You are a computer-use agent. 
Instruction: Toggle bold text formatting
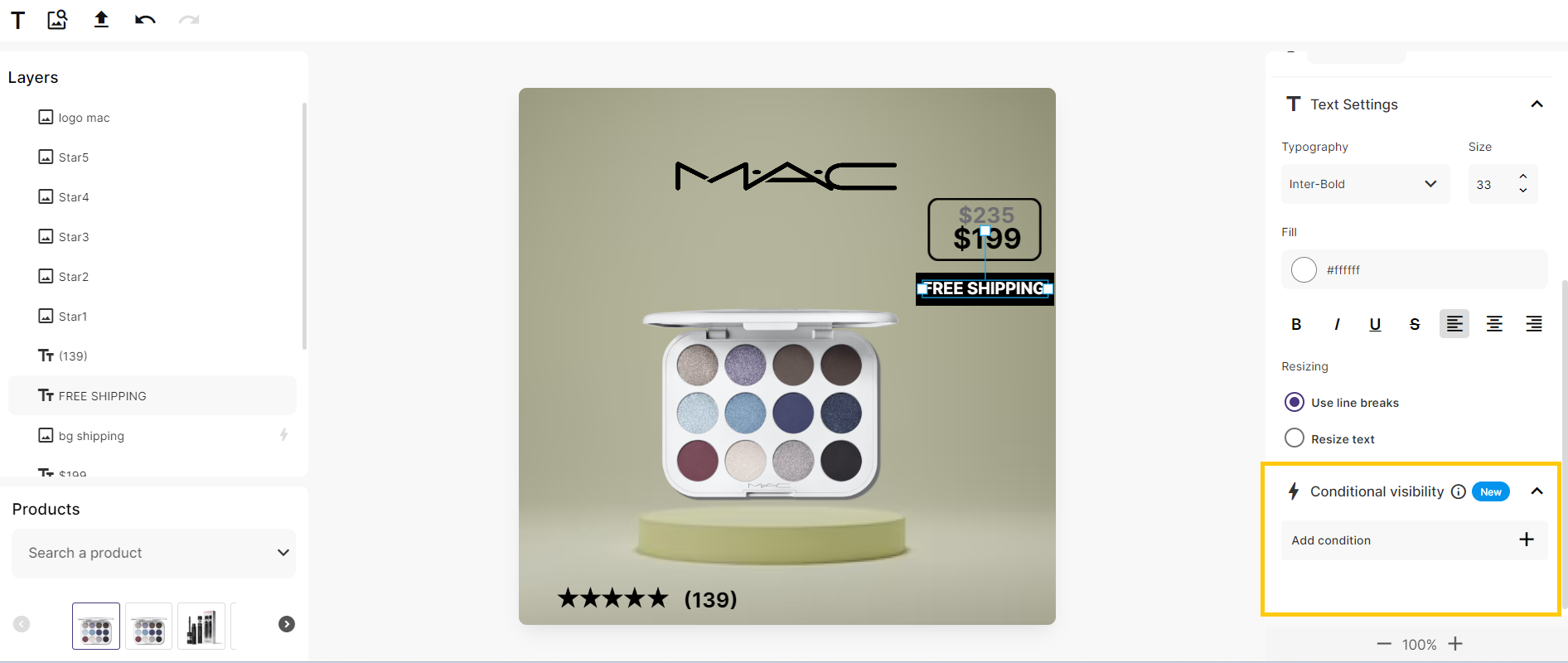[1296, 324]
